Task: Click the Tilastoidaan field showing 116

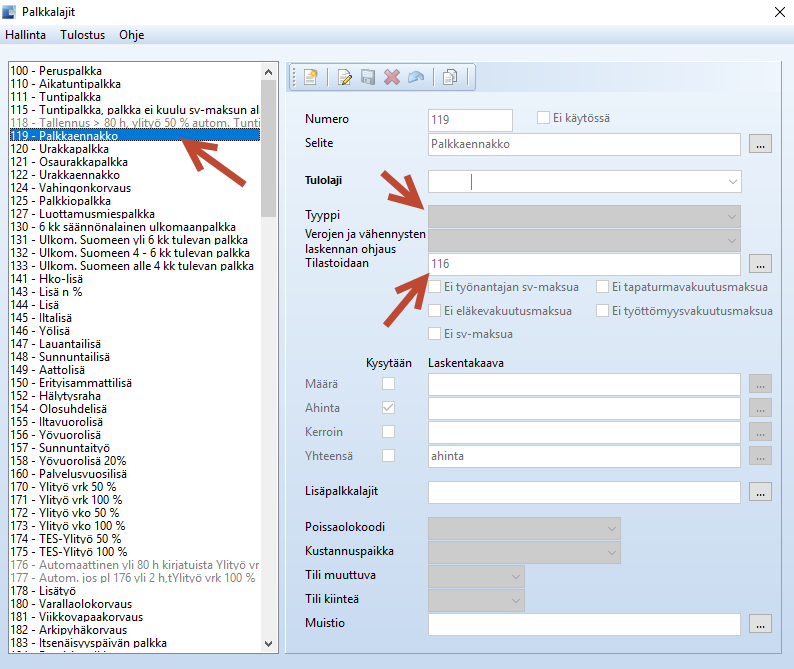Action: pyautogui.click(x=584, y=264)
